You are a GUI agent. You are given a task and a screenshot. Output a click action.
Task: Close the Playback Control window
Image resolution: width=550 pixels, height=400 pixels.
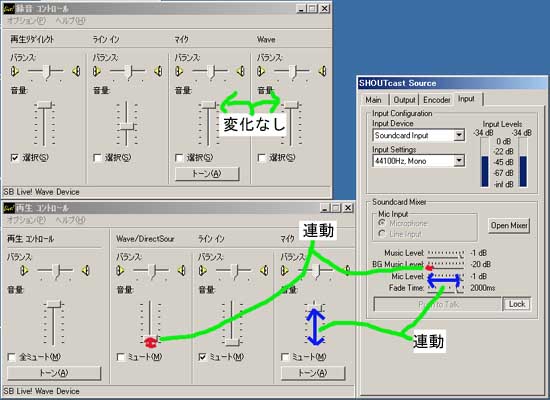348,208
